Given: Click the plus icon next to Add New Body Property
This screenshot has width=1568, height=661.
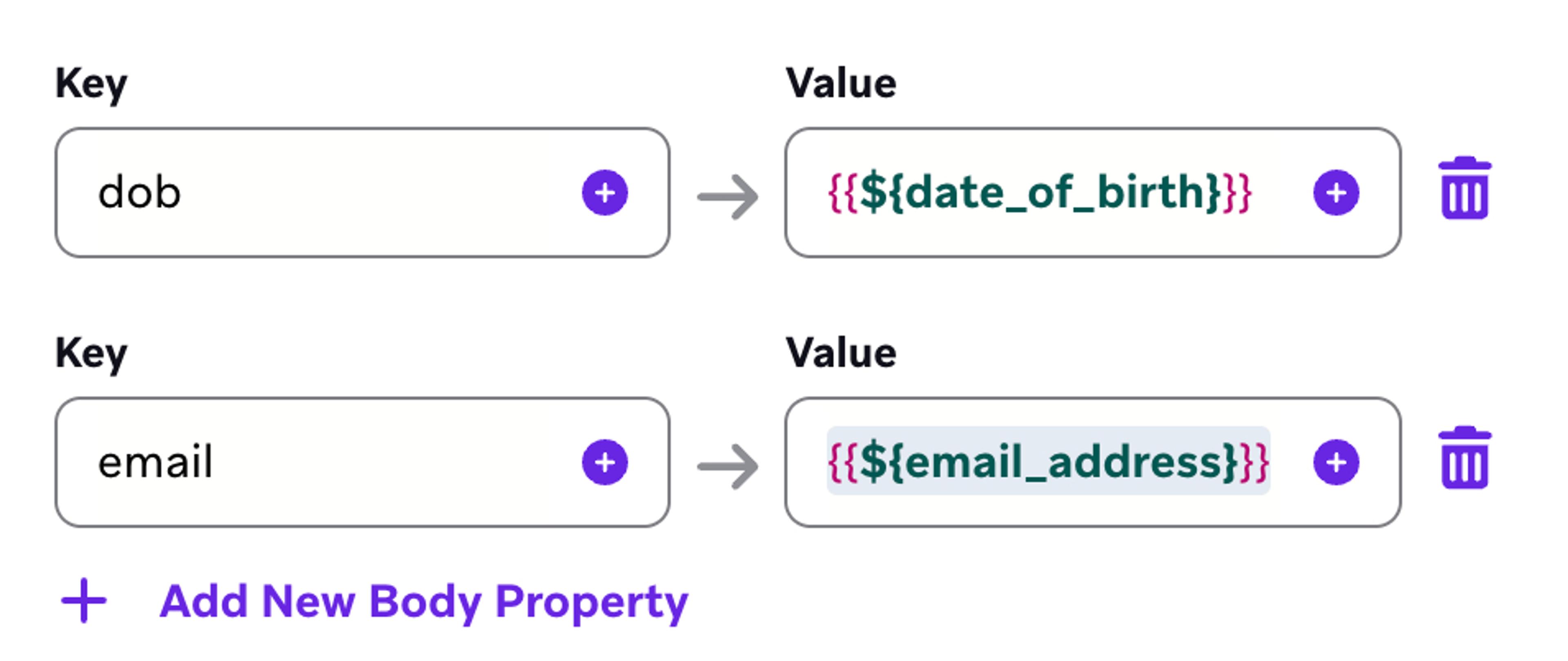Looking at the screenshot, I should click(83, 600).
